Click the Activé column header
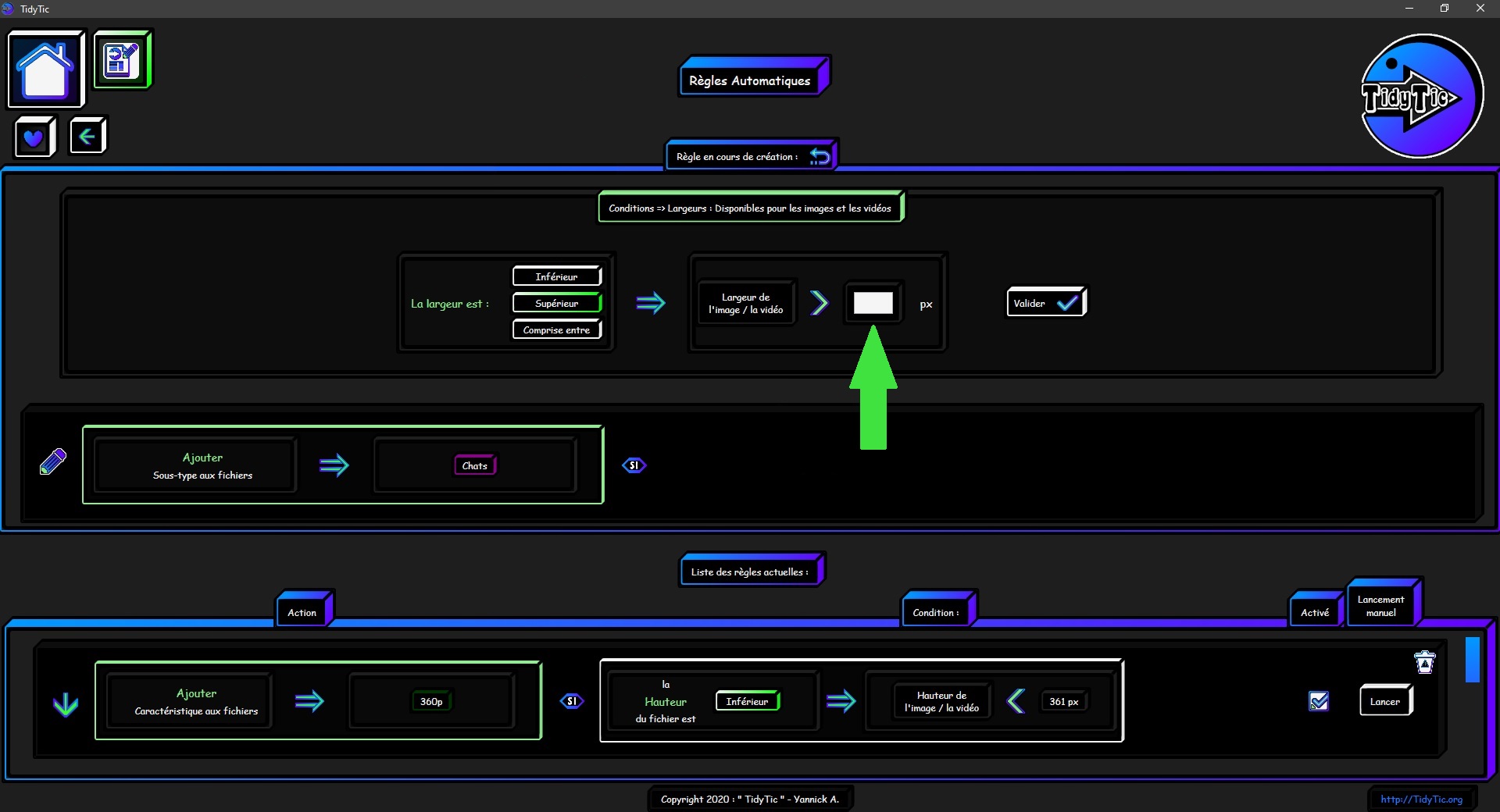 pos(1316,610)
